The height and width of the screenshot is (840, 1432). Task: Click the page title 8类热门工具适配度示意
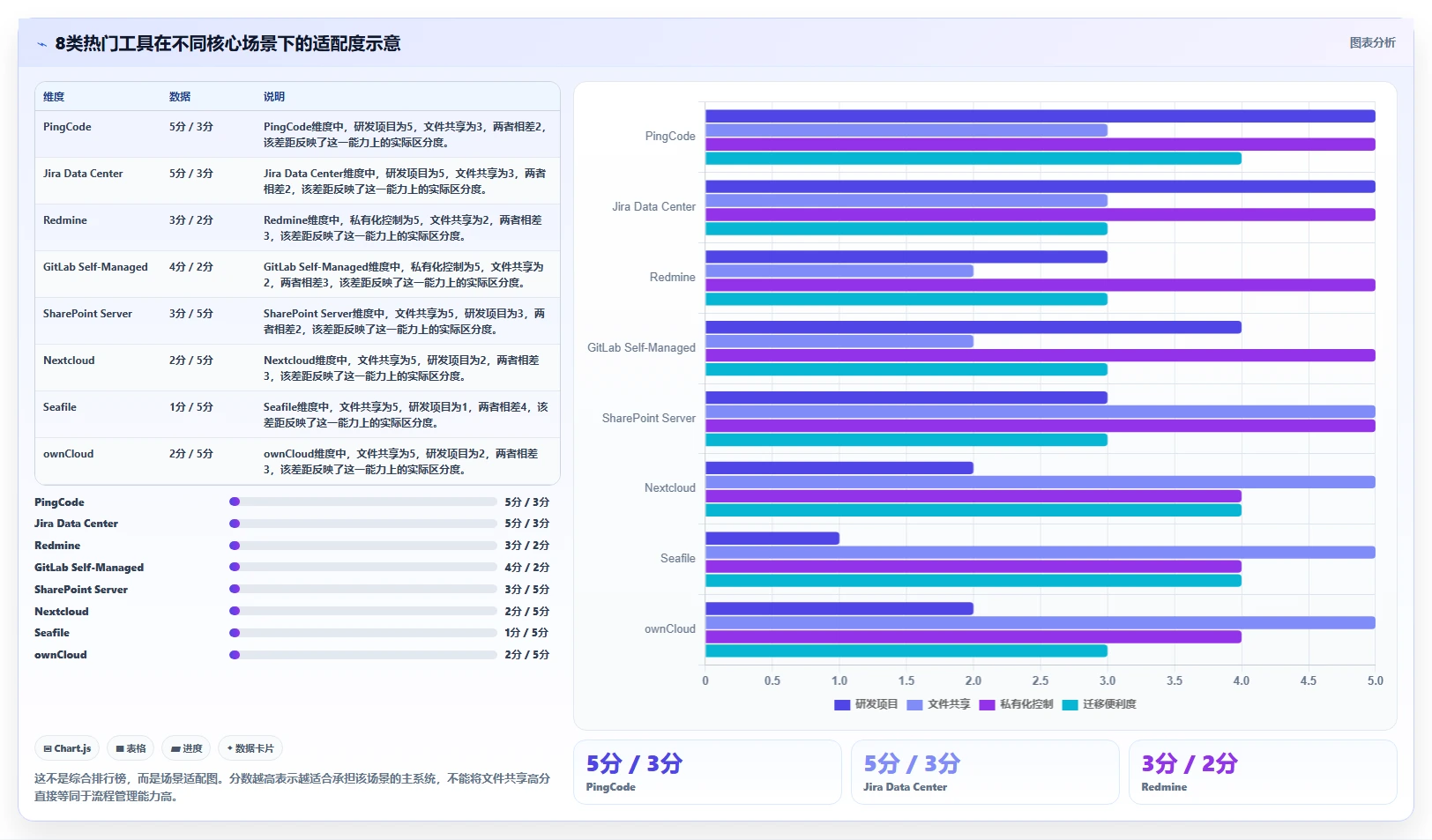click(227, 44)
